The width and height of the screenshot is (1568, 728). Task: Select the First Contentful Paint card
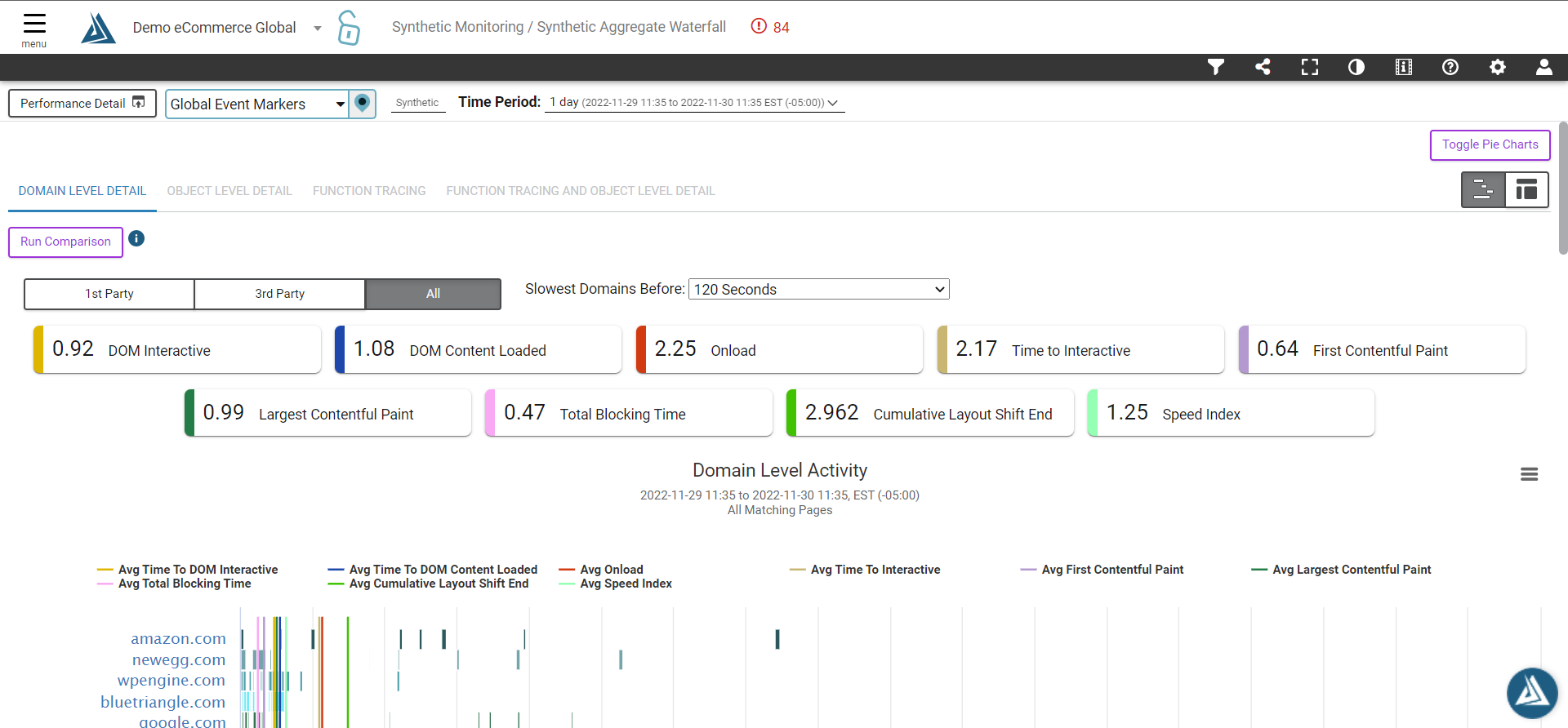tap(1383, 349)
